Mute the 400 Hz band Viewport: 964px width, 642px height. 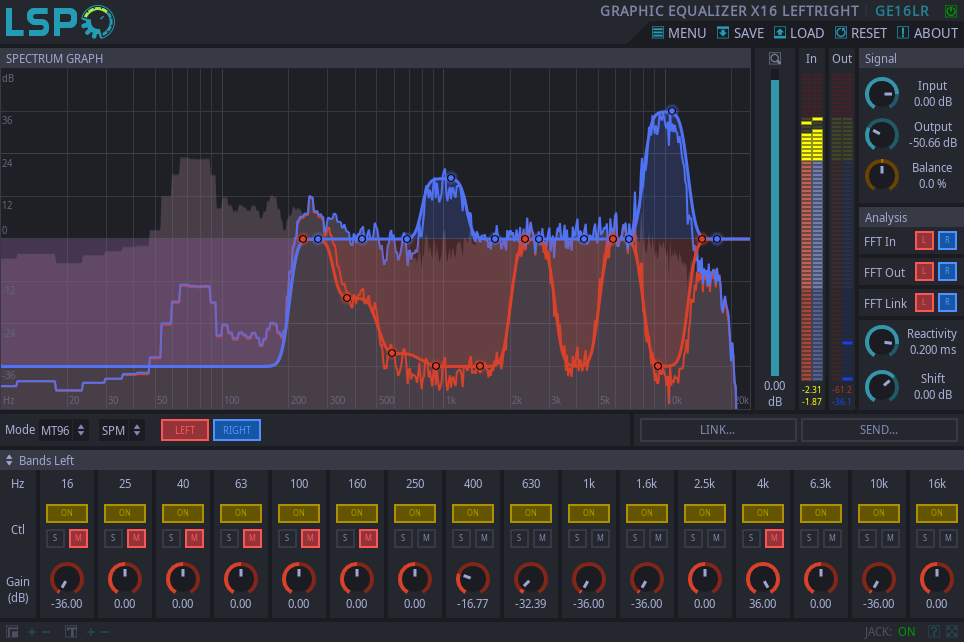coord(484,538)
